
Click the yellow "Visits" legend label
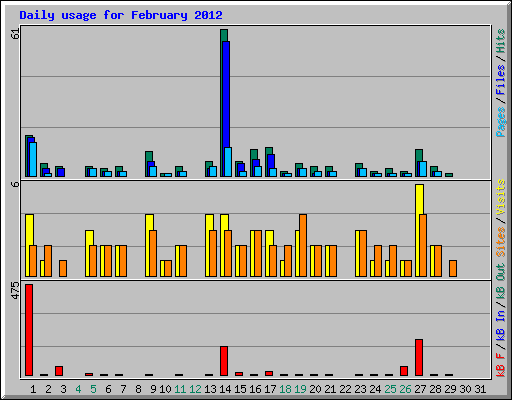[501, 198]
